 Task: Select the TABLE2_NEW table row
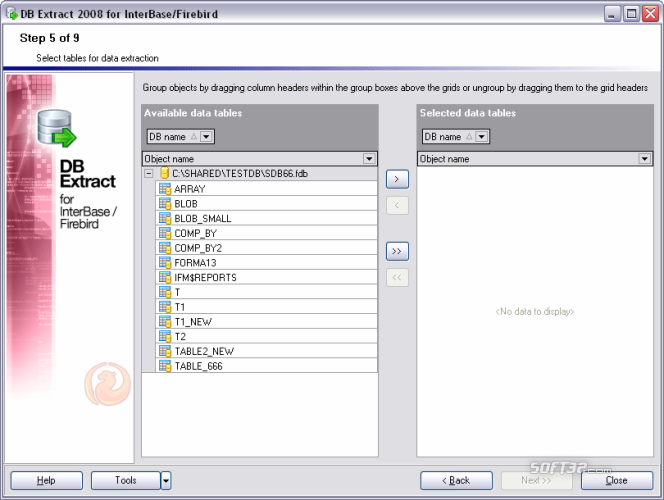266,351
